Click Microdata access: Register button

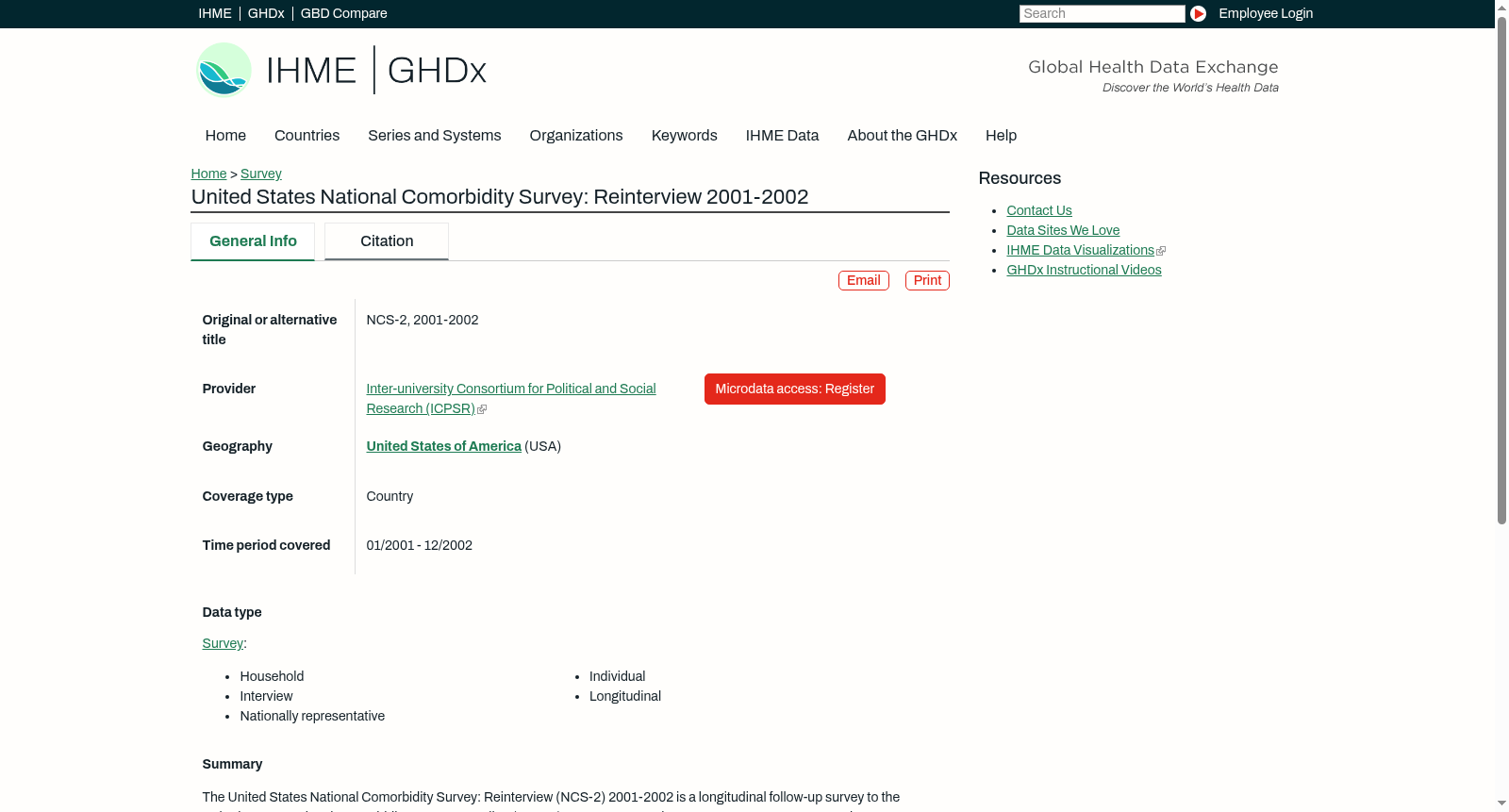(x=795, y=389)
